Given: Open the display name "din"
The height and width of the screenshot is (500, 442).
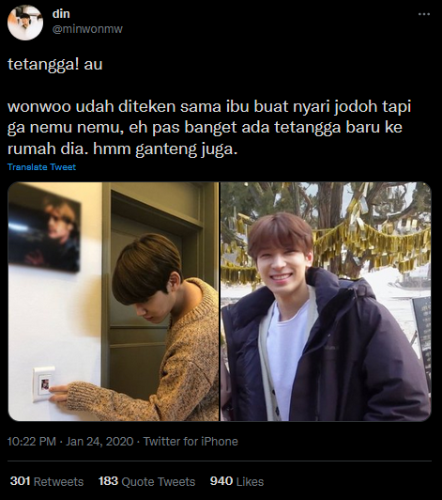Looking at the screenshot, I should pyautogui.click(x=61, y=14).
